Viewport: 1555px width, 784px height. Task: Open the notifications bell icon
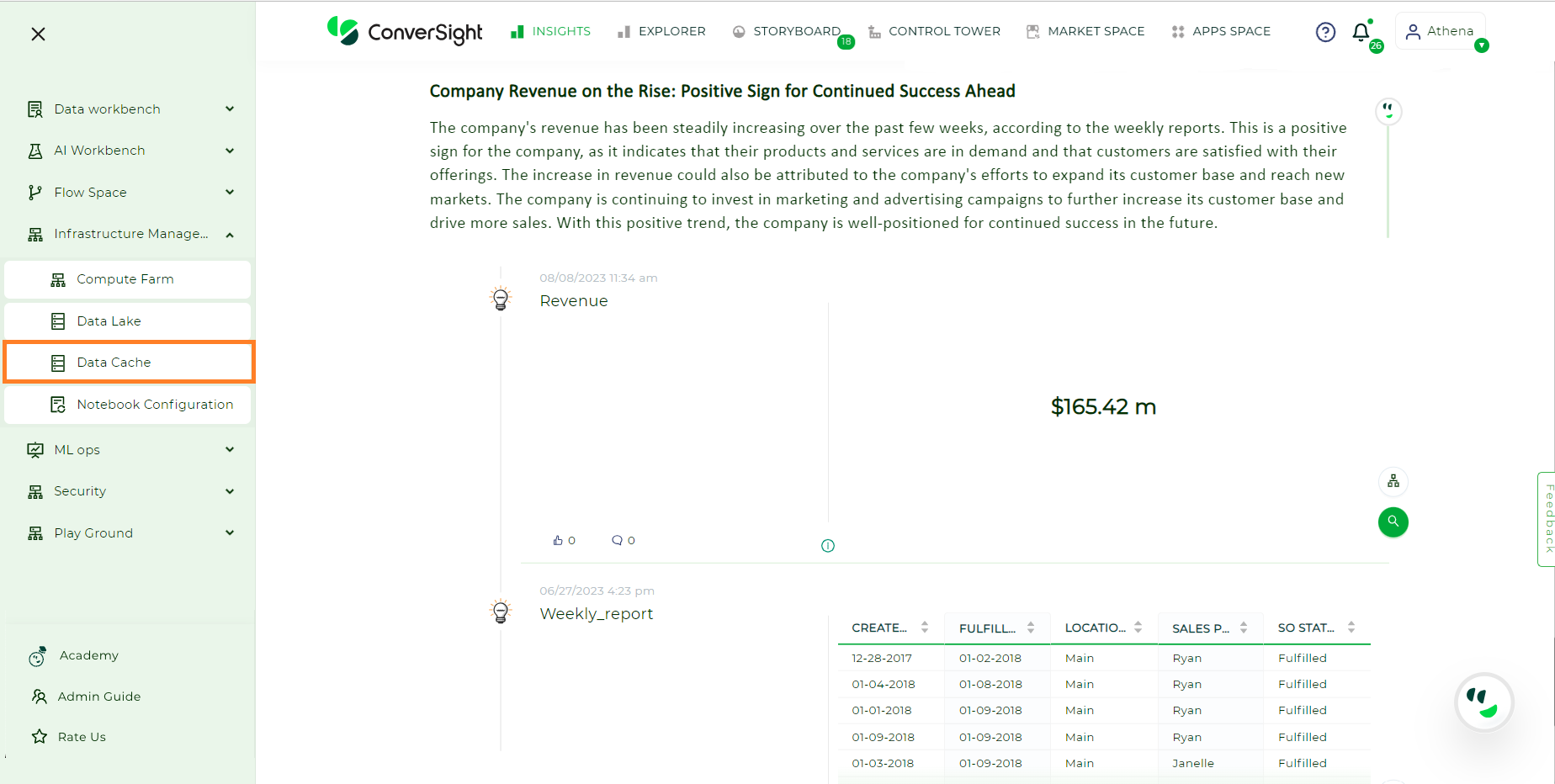click(1361, 32)
